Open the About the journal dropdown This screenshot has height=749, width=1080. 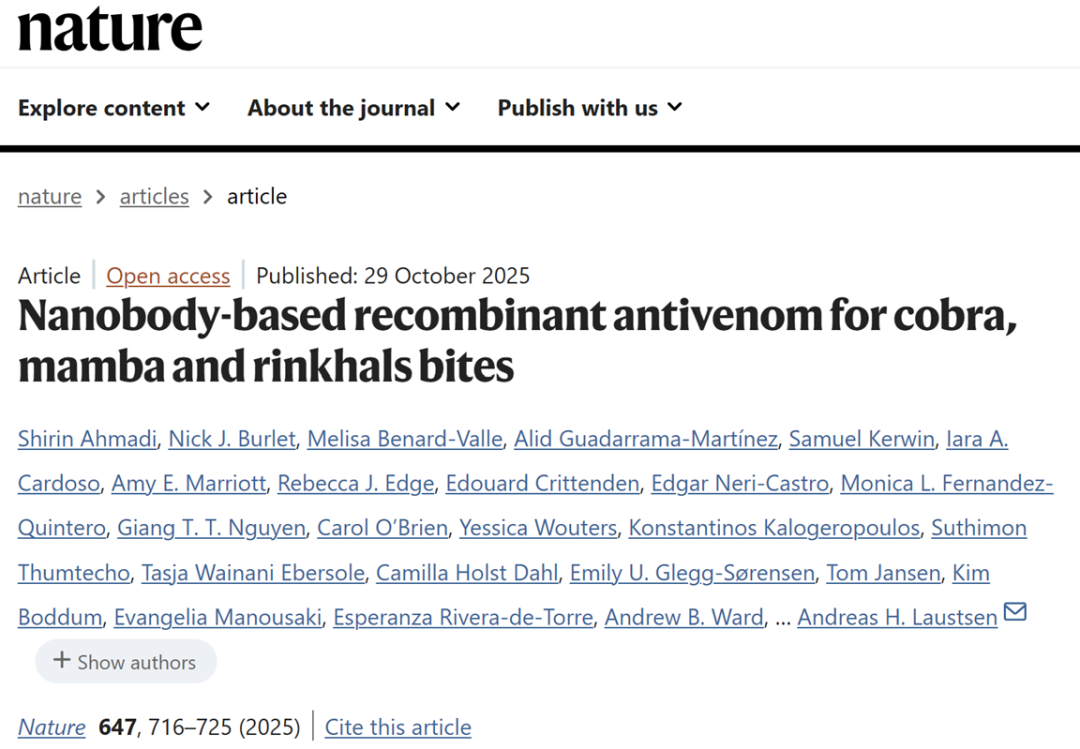(353, 108)
